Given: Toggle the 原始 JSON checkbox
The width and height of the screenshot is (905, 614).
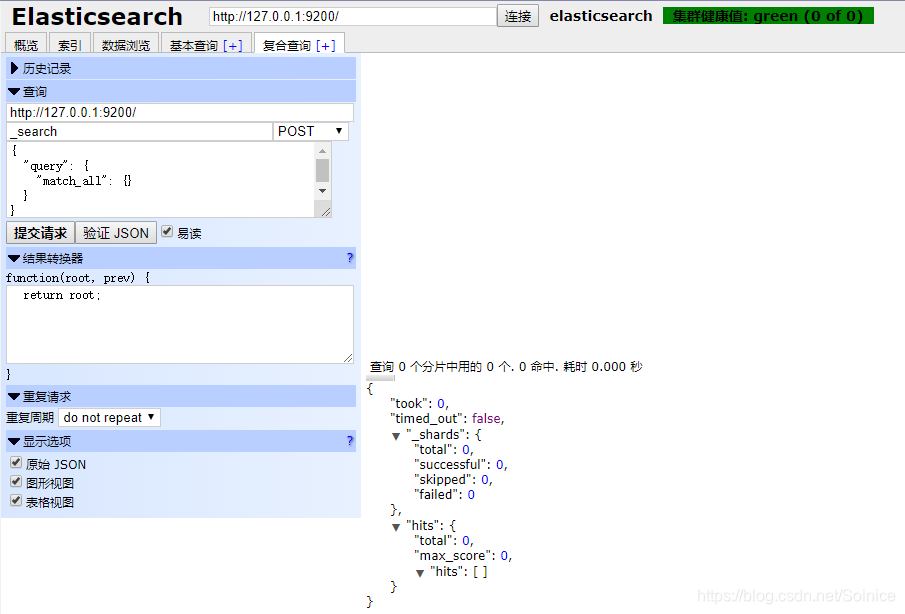Looking at the screenshot, I should (16, 463).
